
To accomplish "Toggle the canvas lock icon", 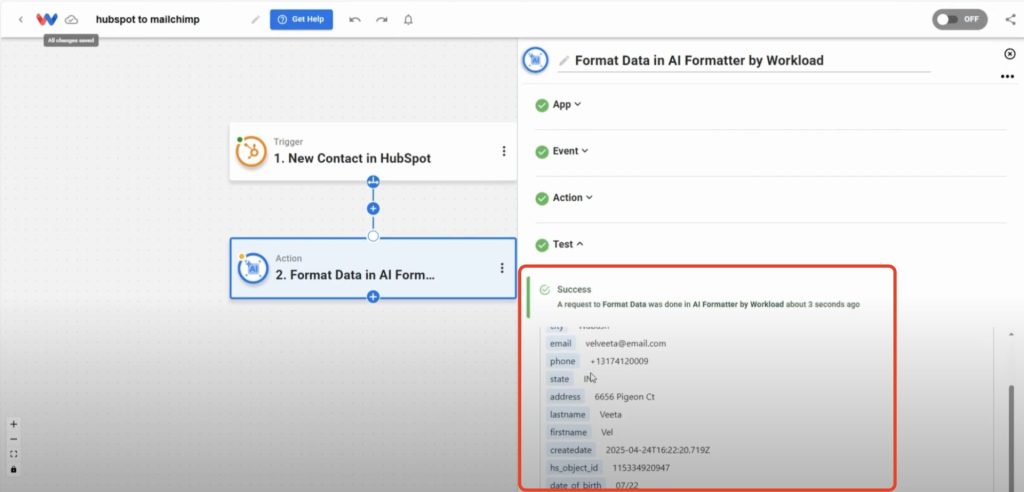I will (x=14, y=469).
